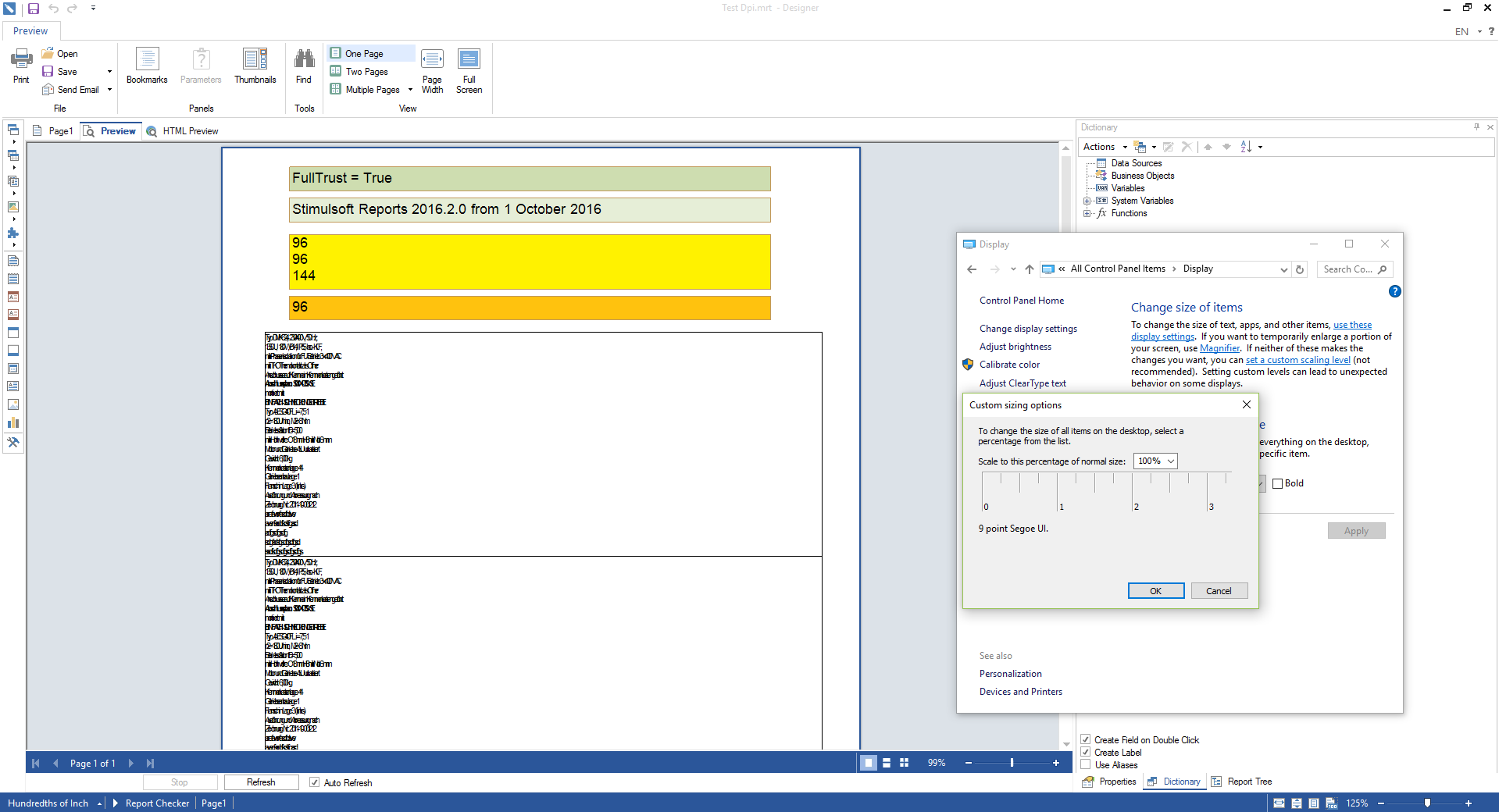Click OK in Custom sizing options
Viewport: 1499px width, 812px height.
click(x=1156, y=591)
